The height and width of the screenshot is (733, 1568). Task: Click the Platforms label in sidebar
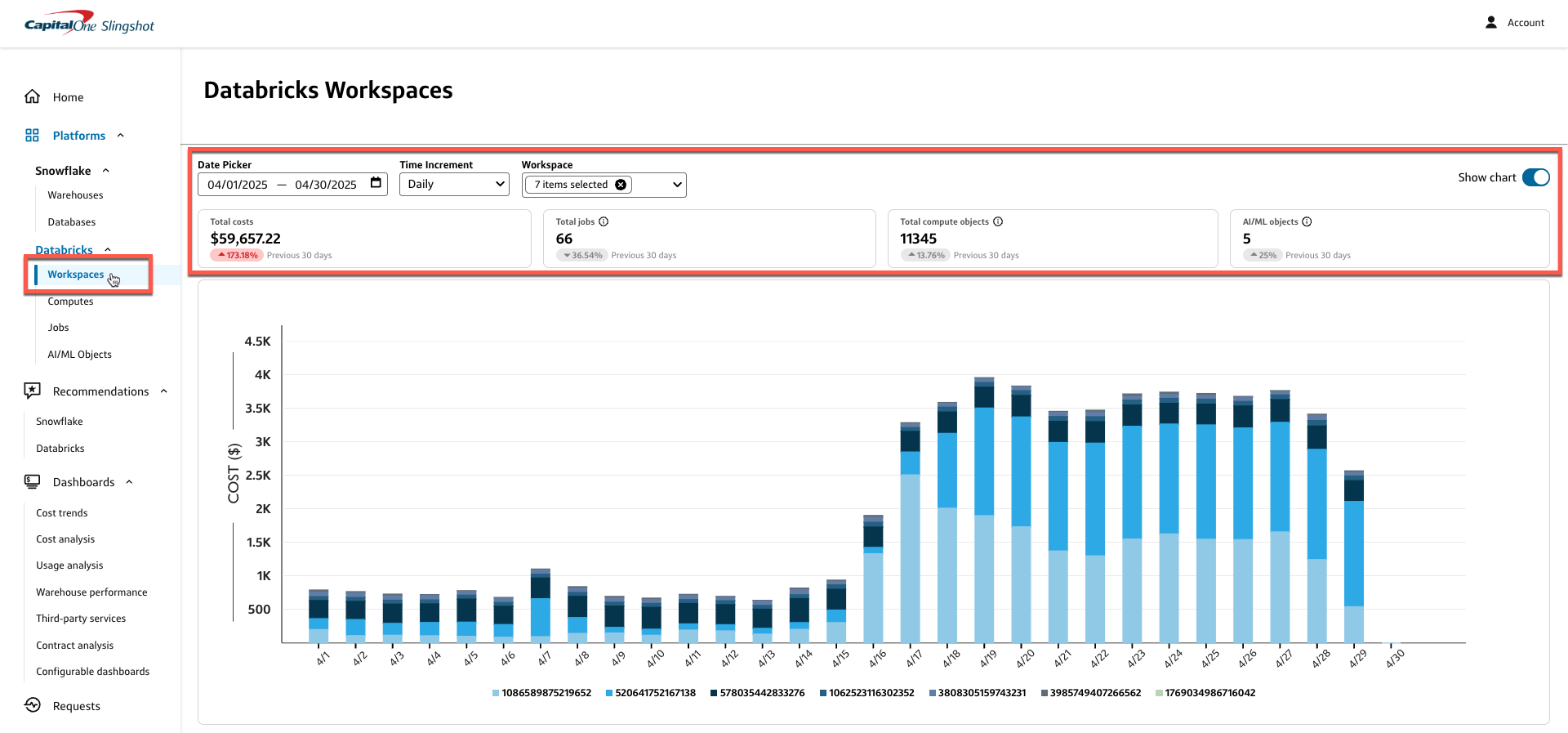(x=78, y=136)
